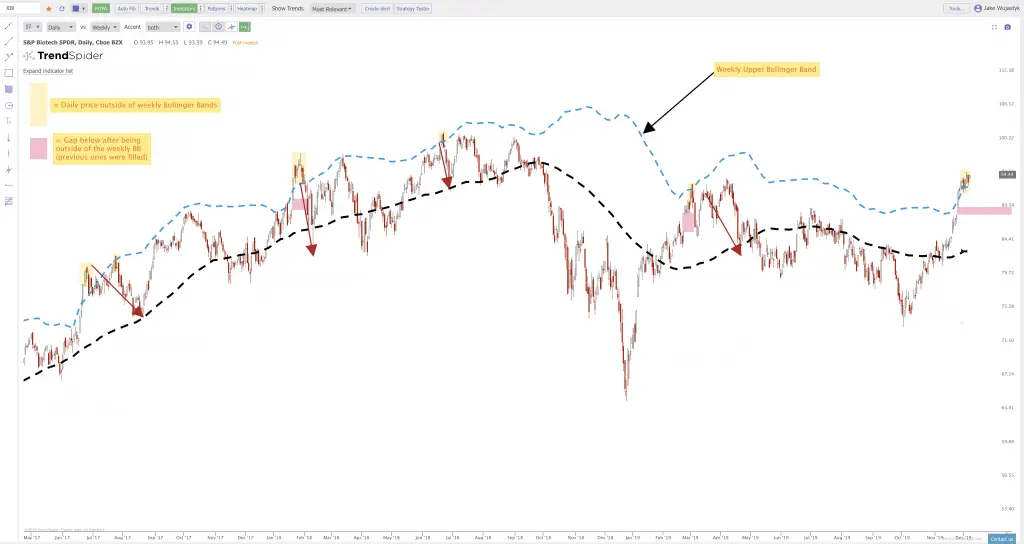Select the arrow line drawing tool
The image size is (1024, 544).
(x=8, y=57)
